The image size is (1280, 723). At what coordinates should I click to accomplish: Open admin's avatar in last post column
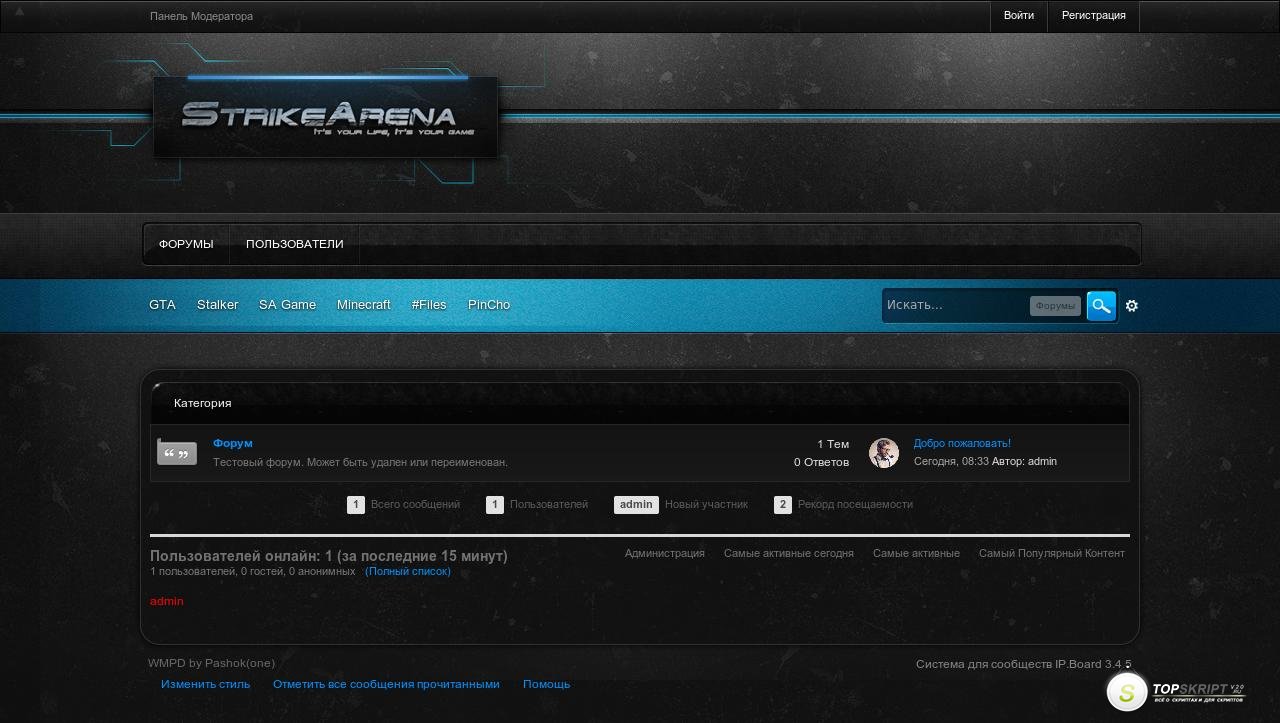884,453
